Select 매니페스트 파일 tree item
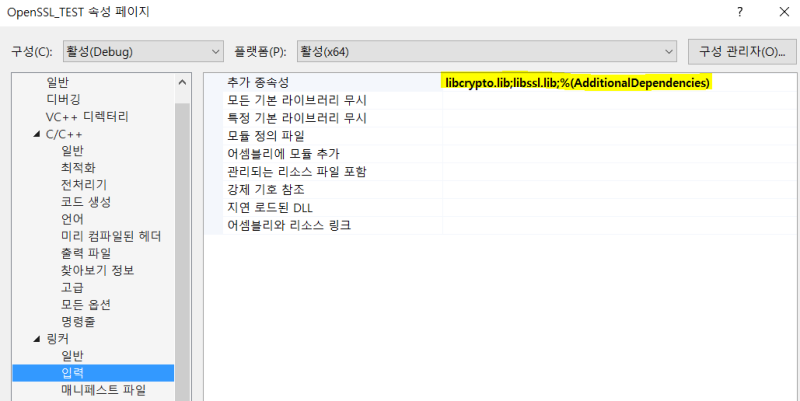 tap(103, 391)
